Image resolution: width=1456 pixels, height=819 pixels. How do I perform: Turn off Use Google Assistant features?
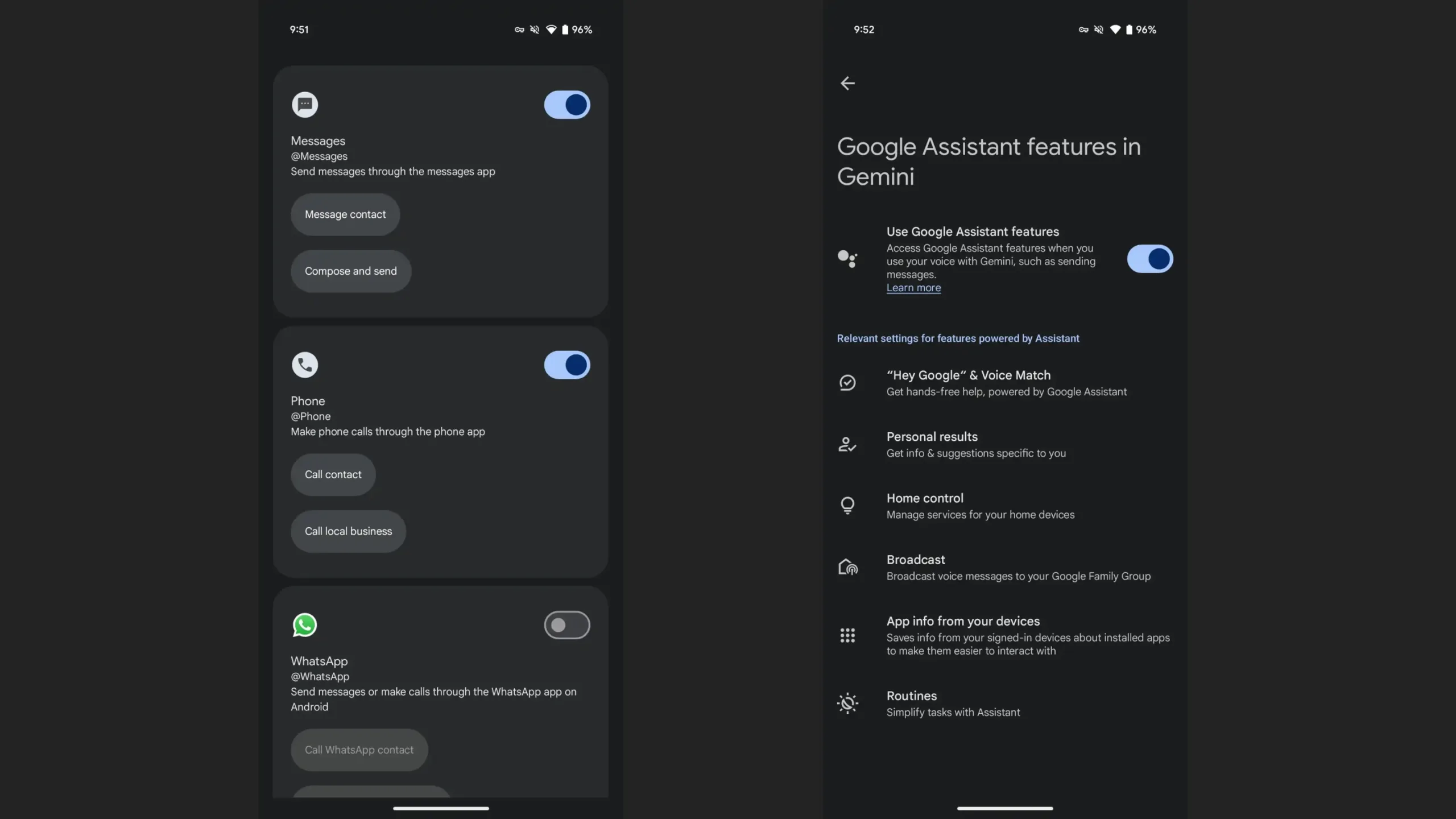(x=1150, y=259)
